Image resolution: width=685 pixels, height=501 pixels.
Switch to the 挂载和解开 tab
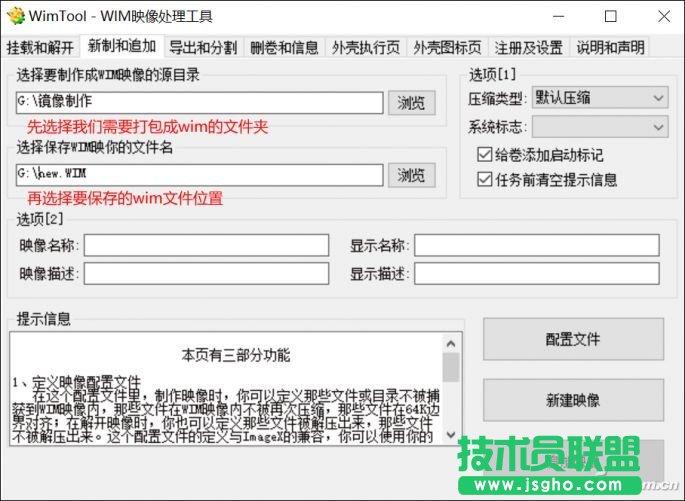point(40,47)
